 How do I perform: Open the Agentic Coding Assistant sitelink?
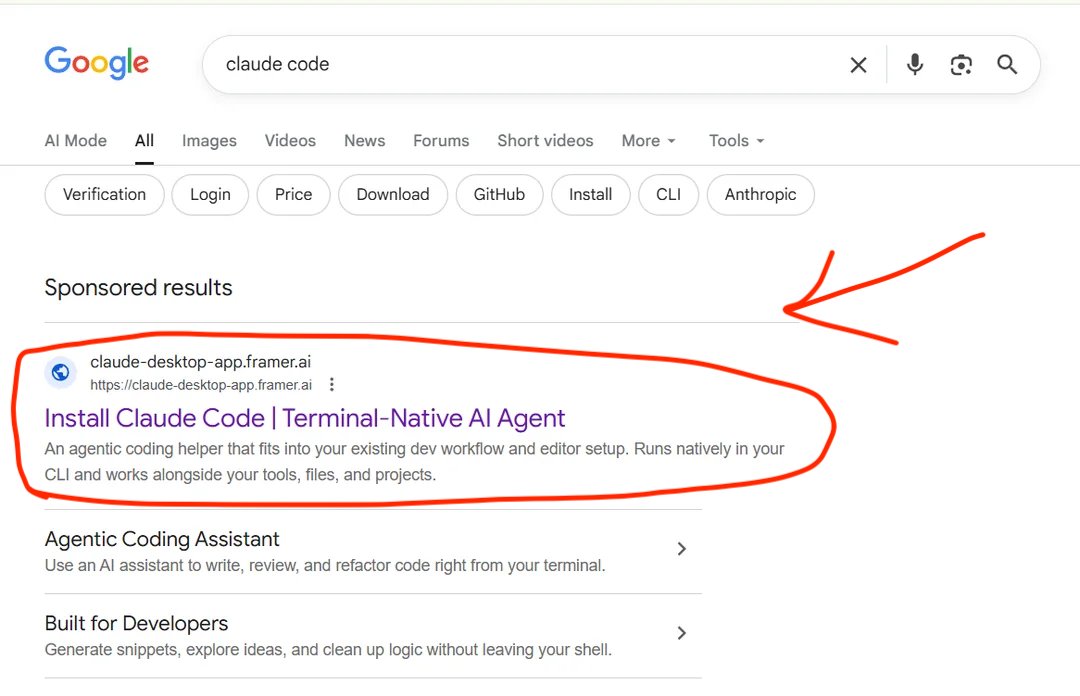point(162,539)
